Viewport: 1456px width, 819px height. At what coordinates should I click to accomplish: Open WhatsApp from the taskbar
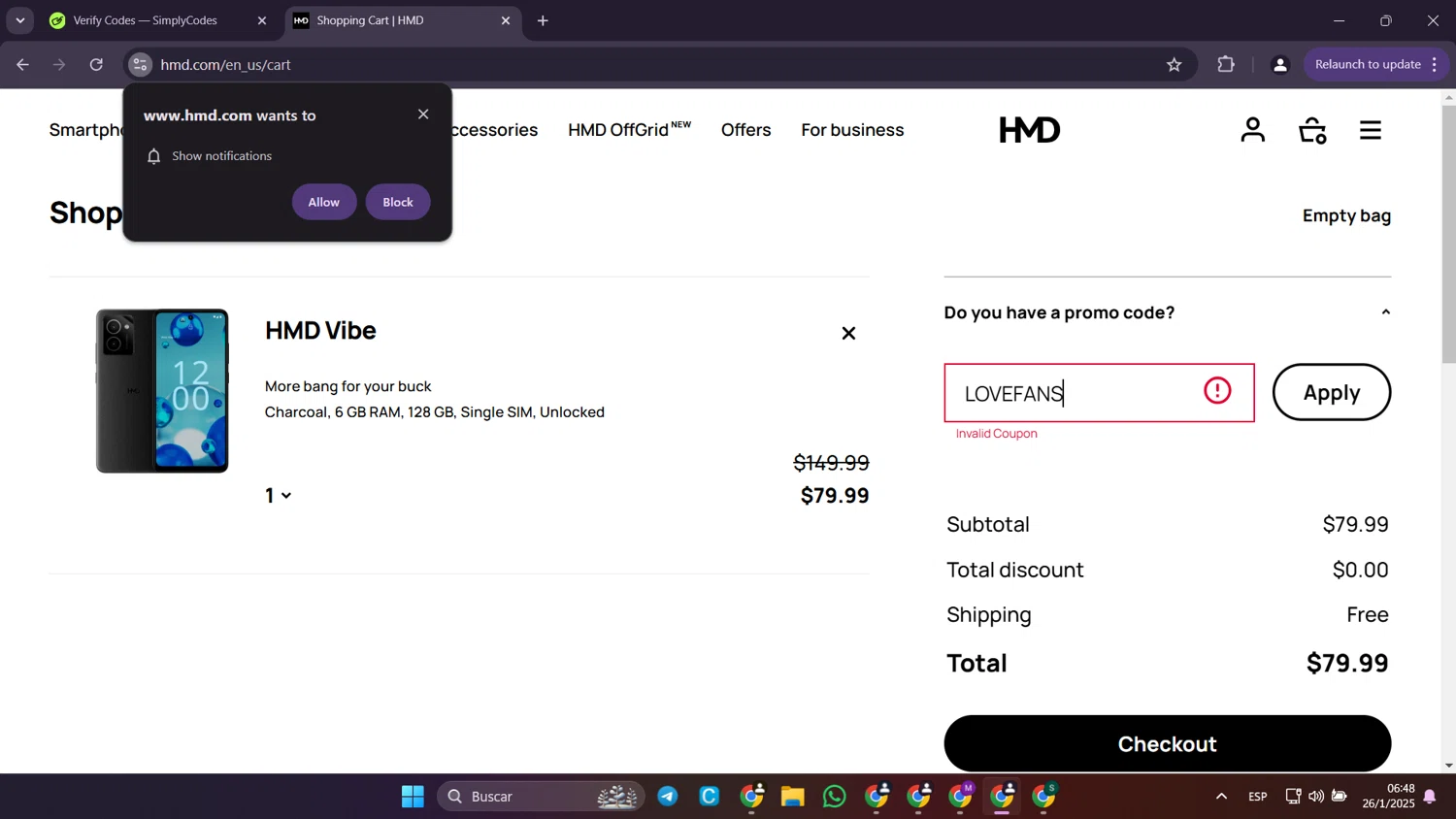pyautogui.click(x=834, y=797)
